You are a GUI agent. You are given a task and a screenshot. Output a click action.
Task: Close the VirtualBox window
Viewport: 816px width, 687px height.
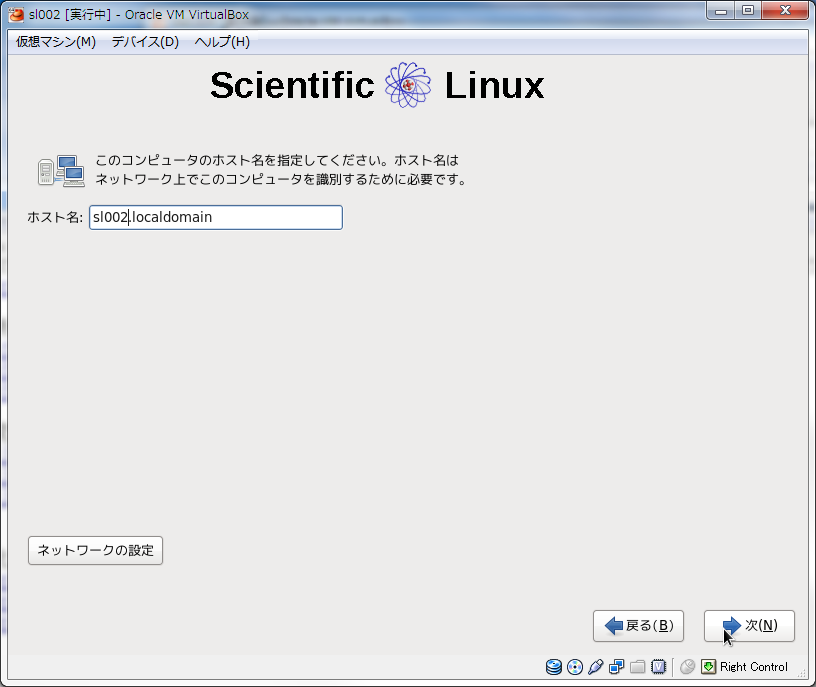click(785, 10)
